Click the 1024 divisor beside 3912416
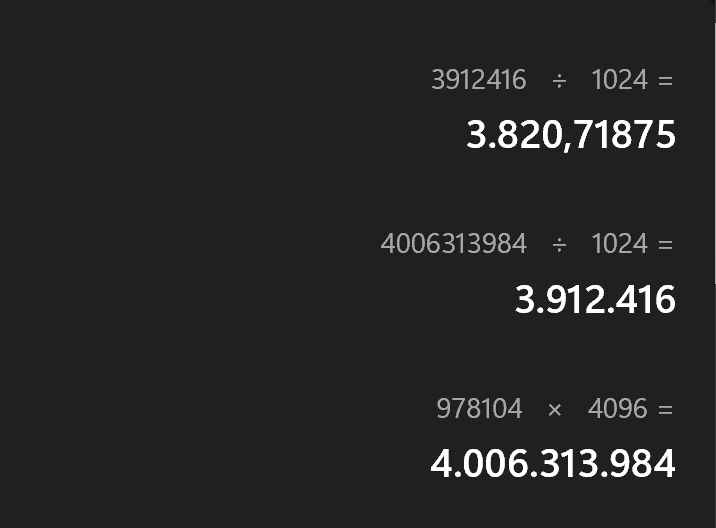The height and width of the screenshot is (528, 716). pyautogui.click(x=620, y=80)
